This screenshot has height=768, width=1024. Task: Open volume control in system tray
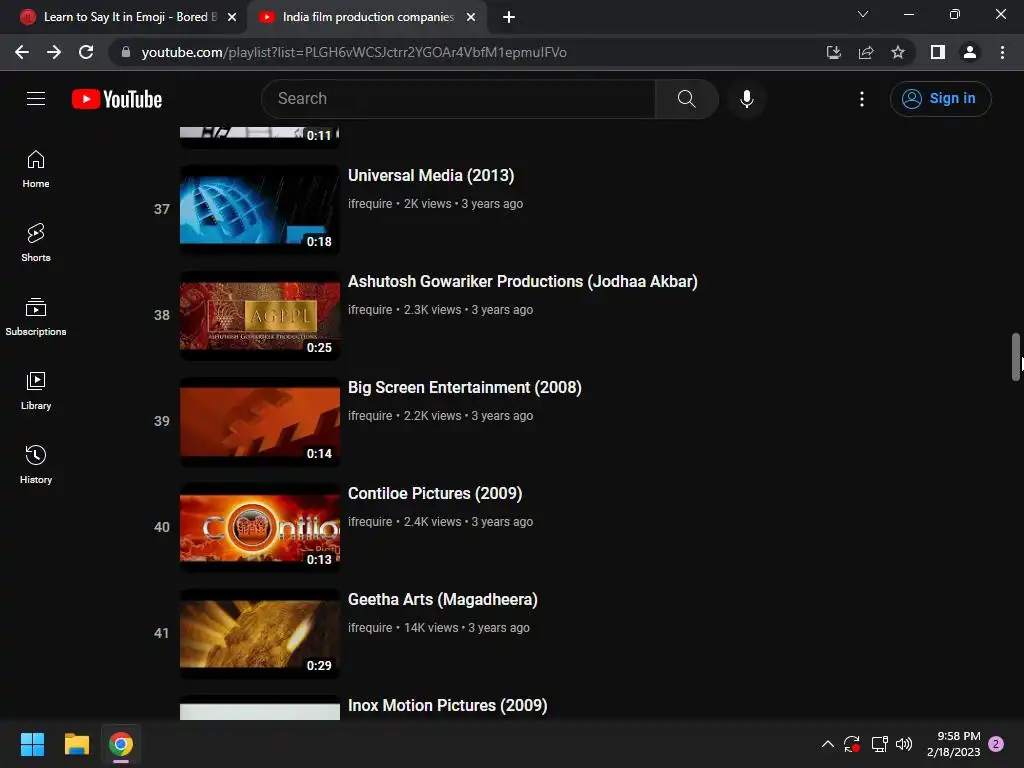click(904, 744)
